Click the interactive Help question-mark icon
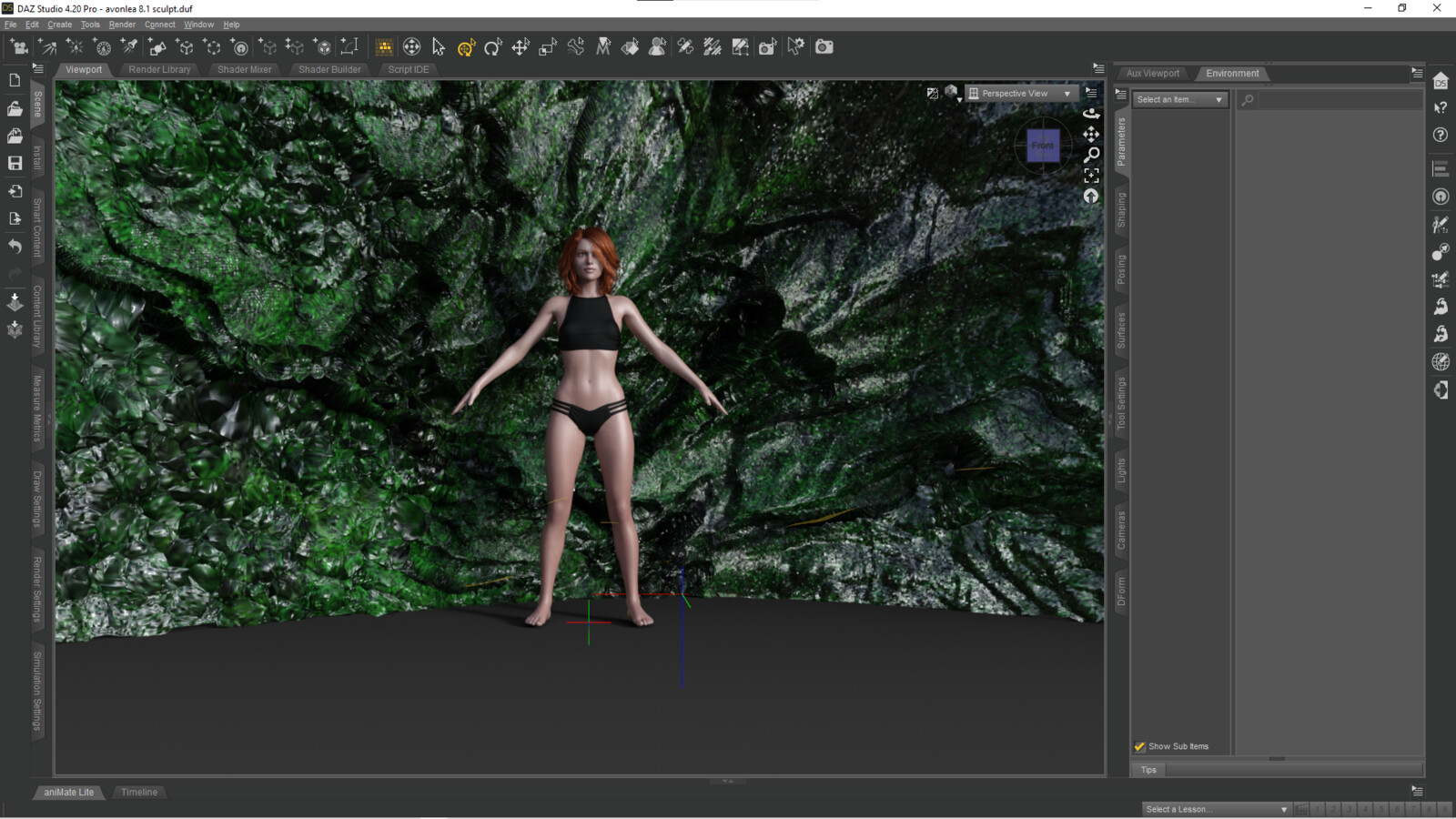The image size is (1456, 819). click(x=1441, y=107)
